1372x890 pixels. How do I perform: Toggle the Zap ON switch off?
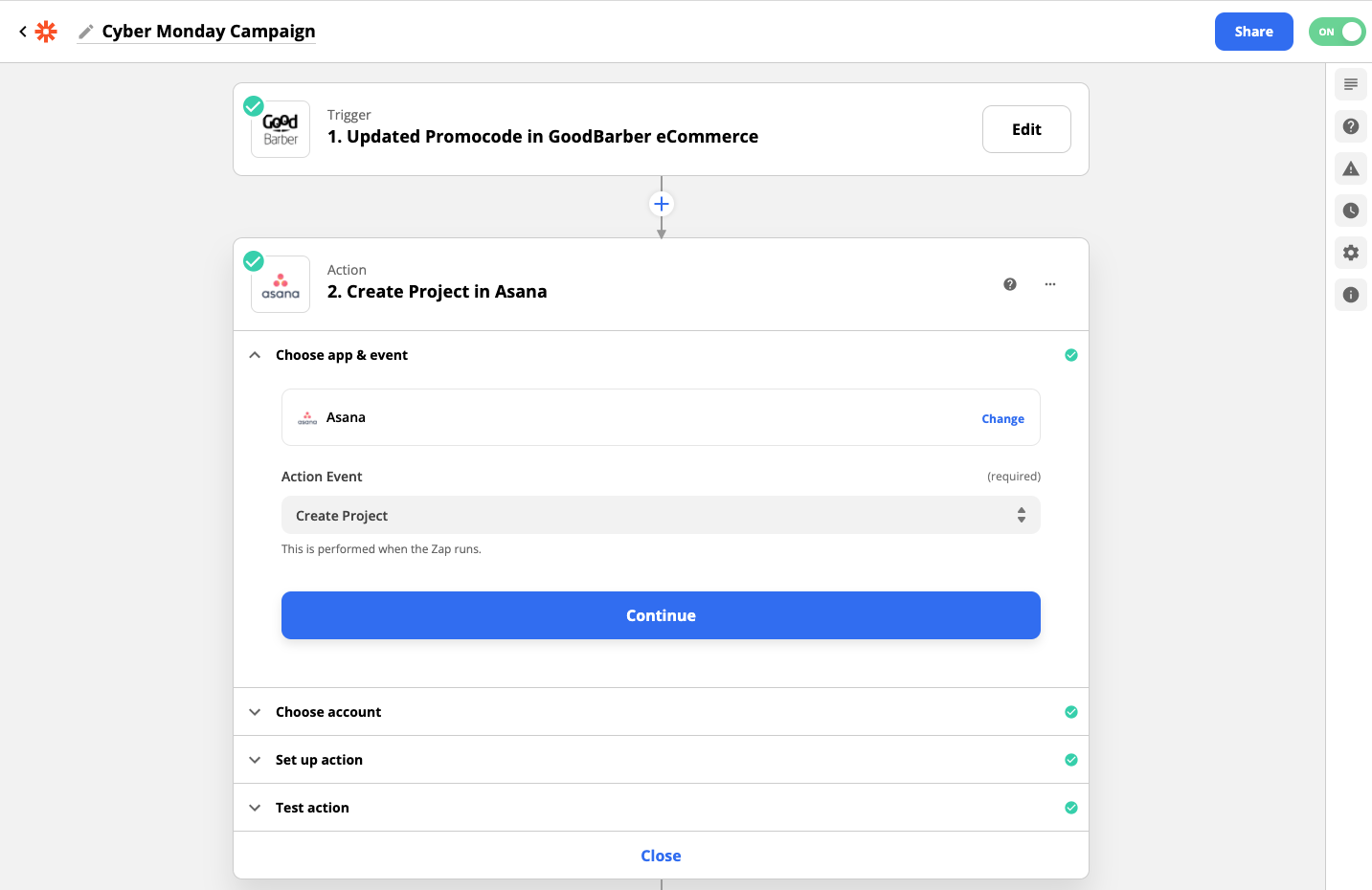point(1337,32)
